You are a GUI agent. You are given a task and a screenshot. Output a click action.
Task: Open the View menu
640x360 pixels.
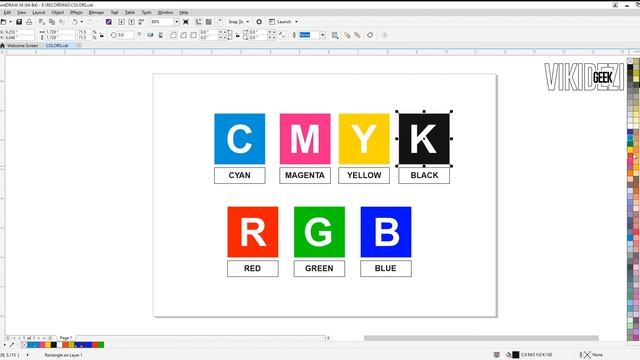point(21,13)
